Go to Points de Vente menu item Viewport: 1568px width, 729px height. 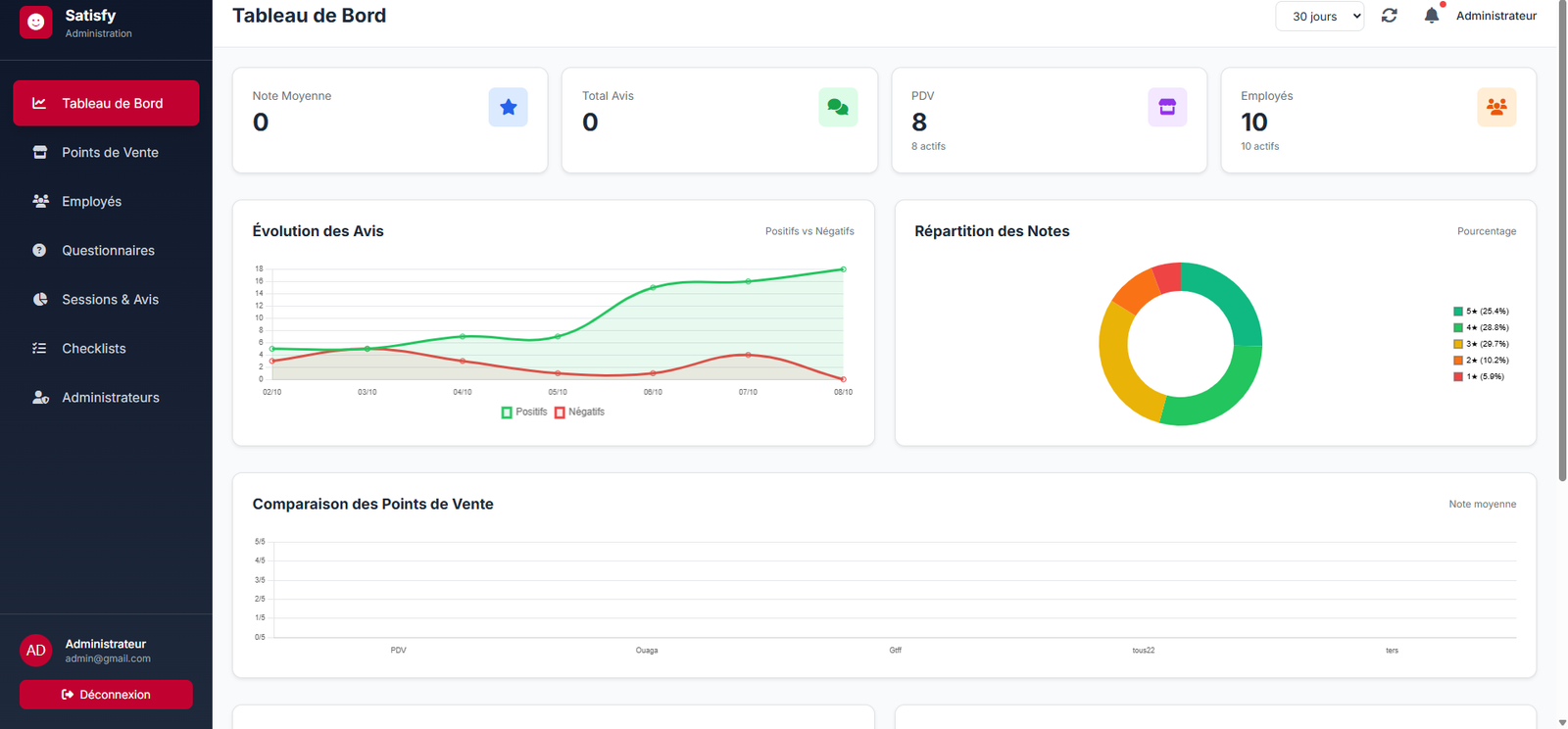coord(106,152)
